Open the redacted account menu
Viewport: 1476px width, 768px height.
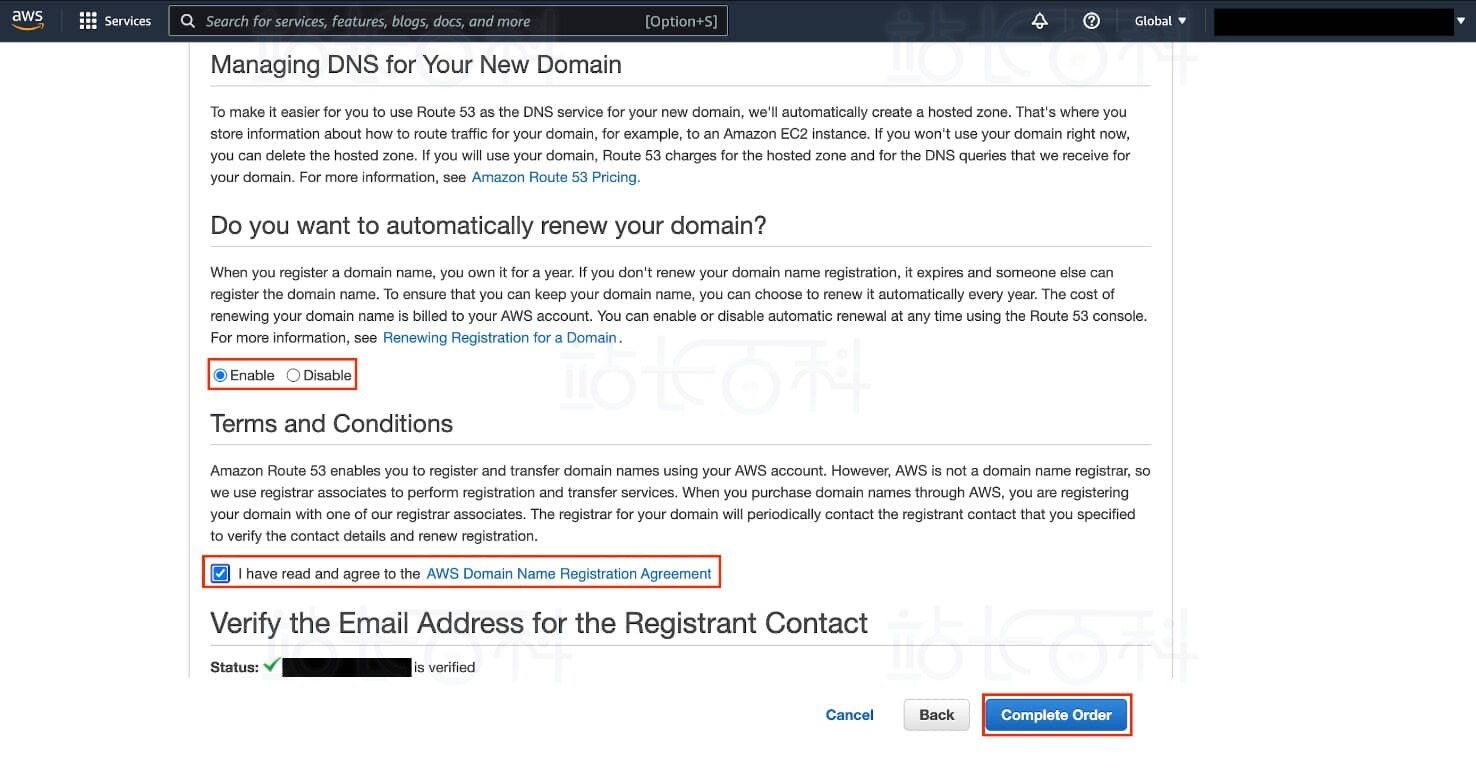click(1332, 22)
